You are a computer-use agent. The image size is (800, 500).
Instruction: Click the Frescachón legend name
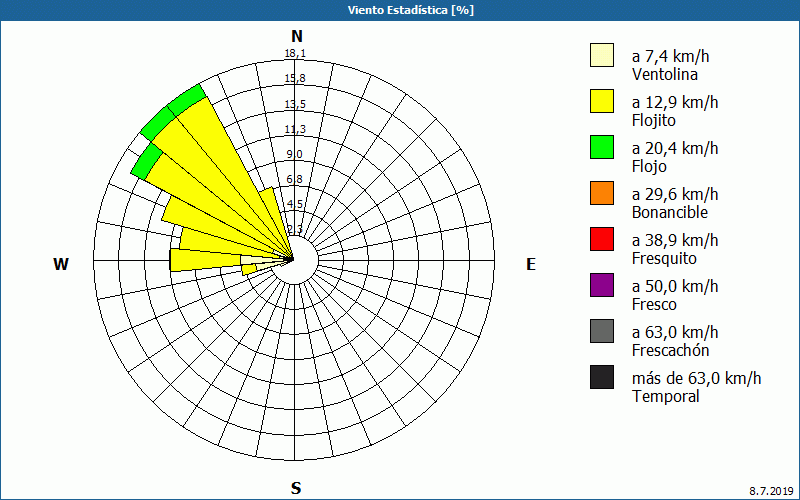point(670,350)
